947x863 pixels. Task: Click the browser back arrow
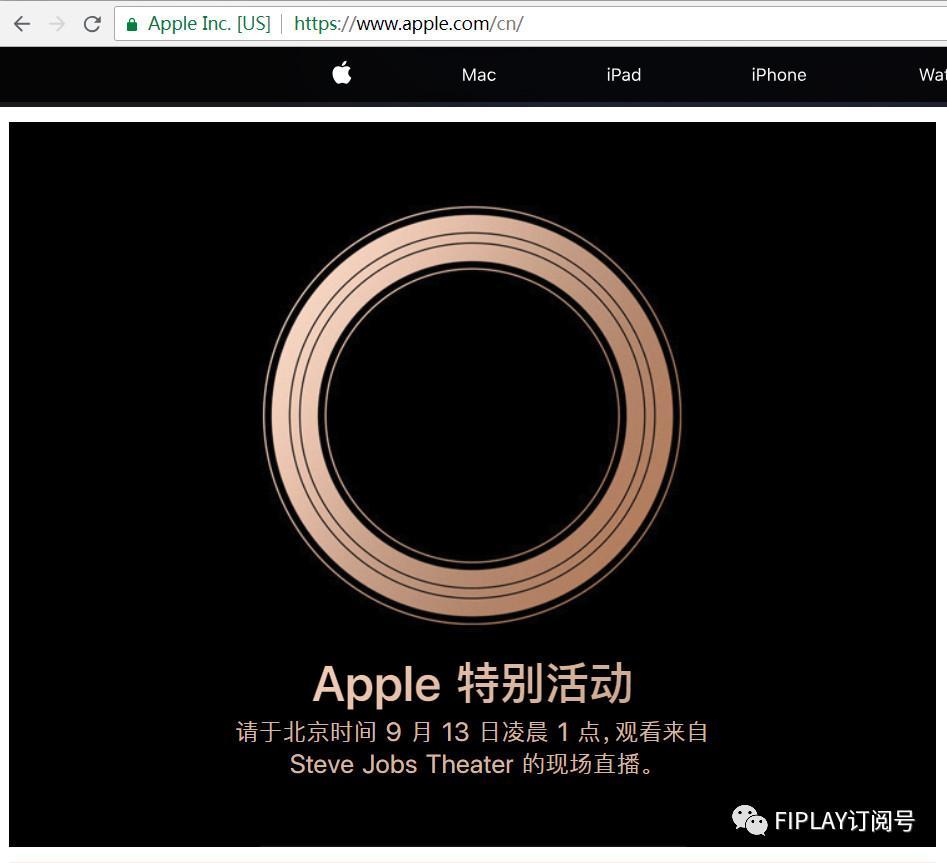[x=22, y=24]
